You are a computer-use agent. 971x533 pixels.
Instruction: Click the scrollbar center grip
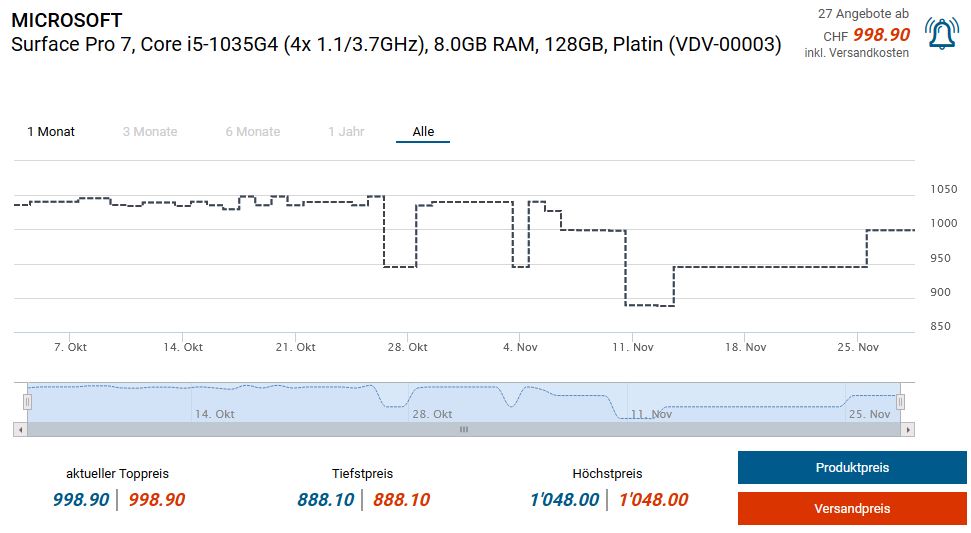(x=463, y=429)
